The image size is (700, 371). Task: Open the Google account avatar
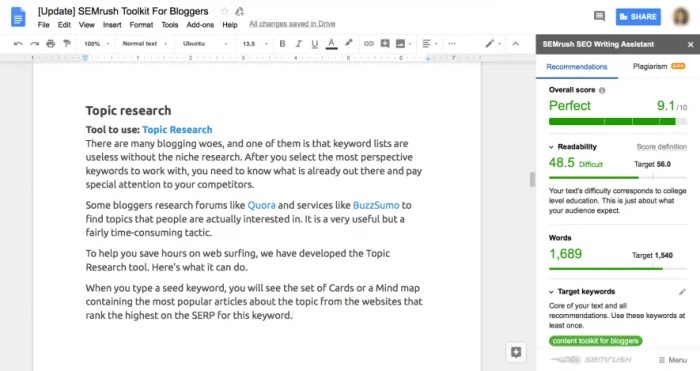681,17
